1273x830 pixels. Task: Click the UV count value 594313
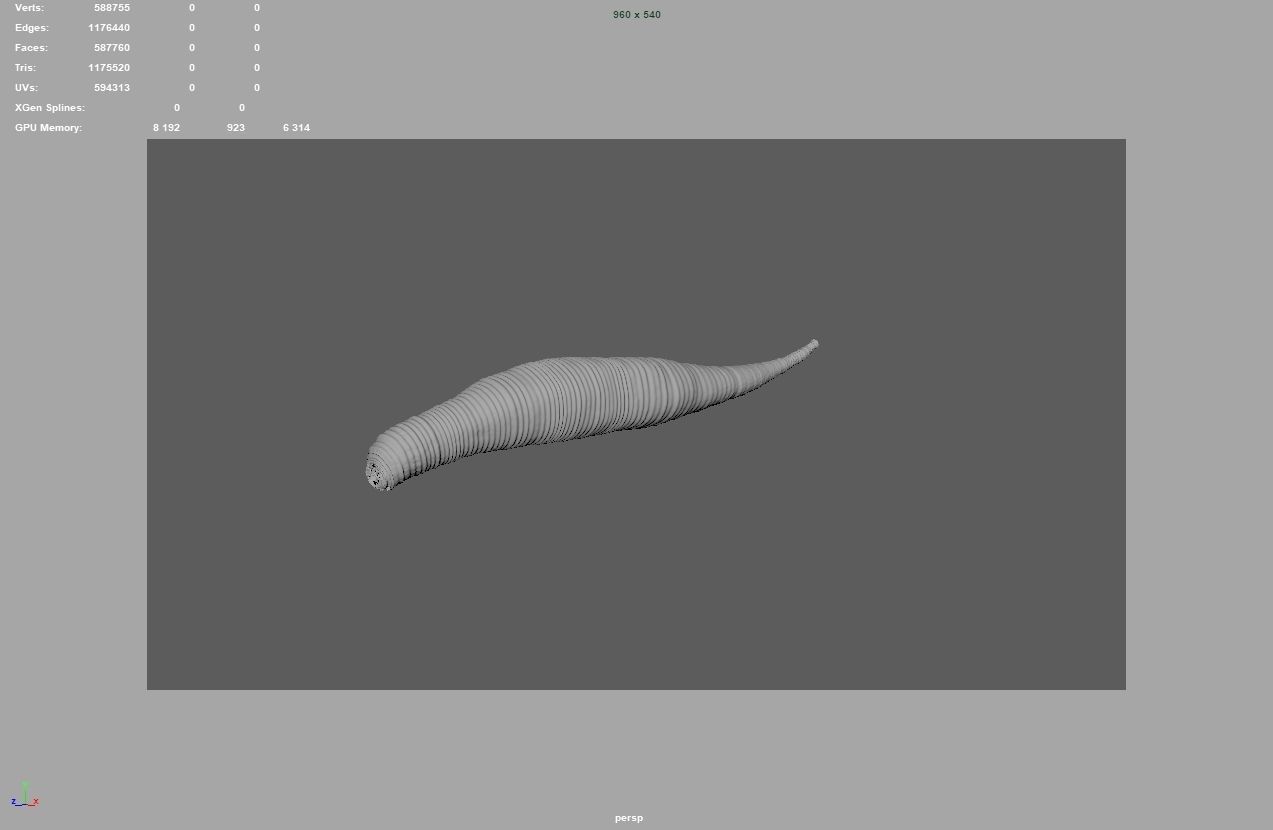point(112,88)
